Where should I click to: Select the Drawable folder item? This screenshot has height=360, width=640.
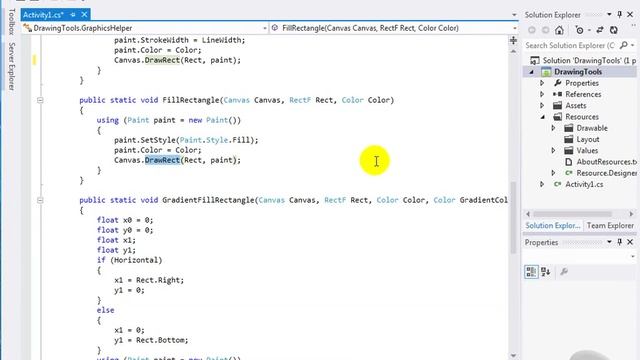pyautogui.click(x=591, y=128)
